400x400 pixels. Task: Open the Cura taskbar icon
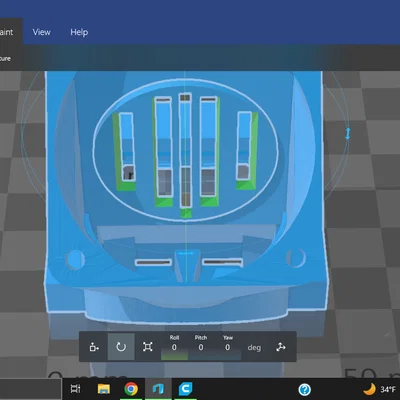tap(185, 389)
